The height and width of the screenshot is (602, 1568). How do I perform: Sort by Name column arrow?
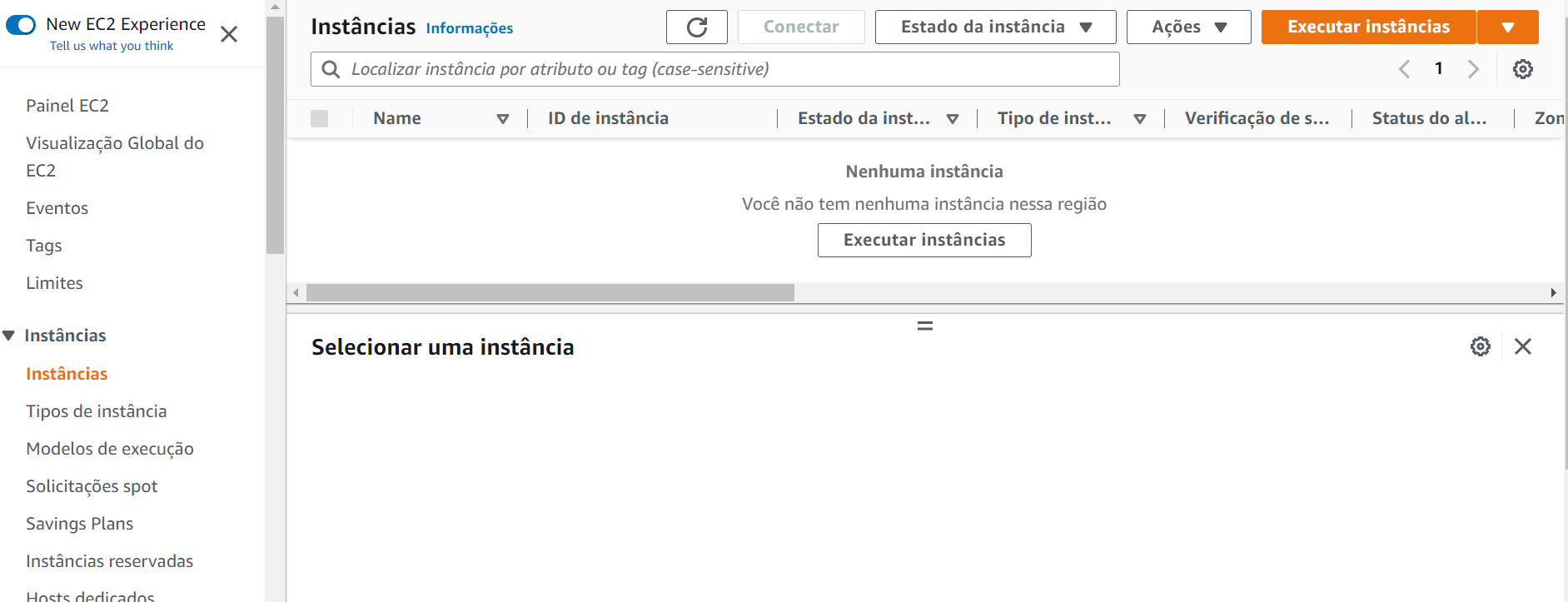tap(503, 119)
